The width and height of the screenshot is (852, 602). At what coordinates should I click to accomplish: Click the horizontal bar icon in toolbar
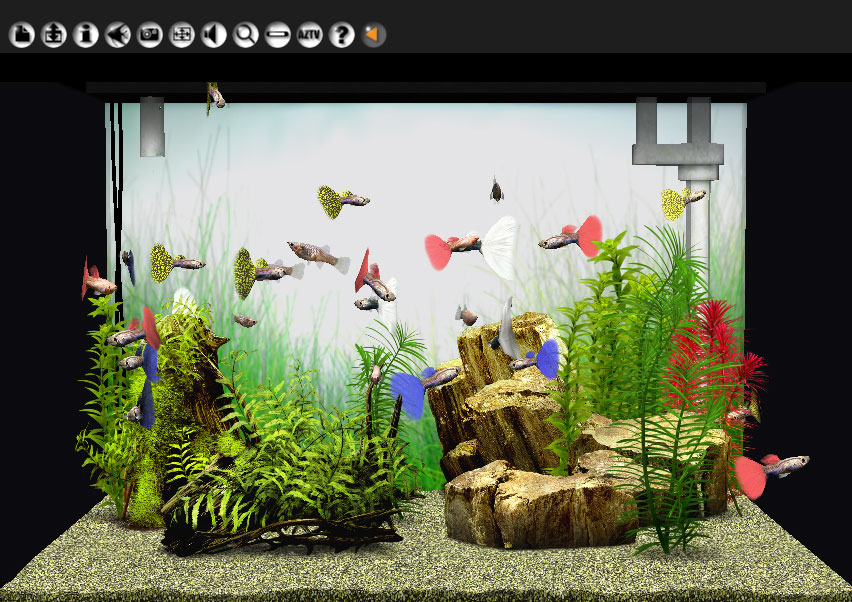278,36
